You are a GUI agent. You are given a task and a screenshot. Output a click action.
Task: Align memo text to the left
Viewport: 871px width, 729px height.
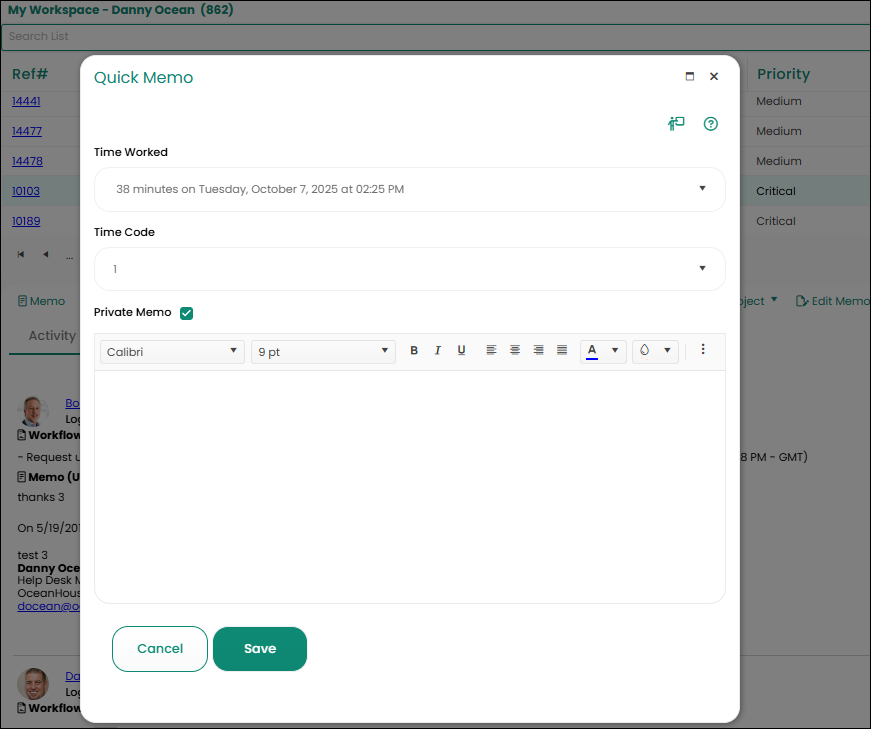[491, 351]
